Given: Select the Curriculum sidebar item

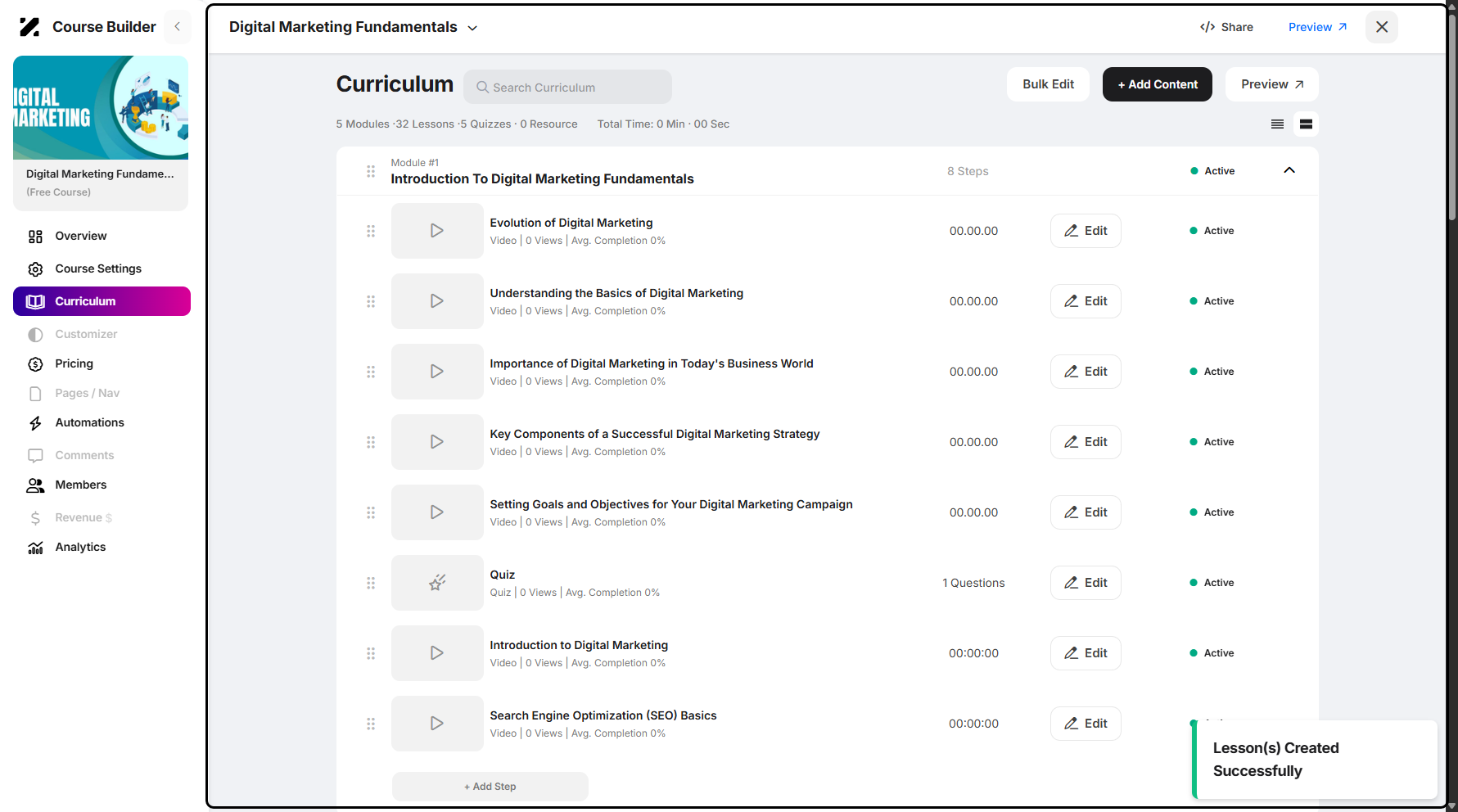Looking at the screenshot, I should click(102, 301).
